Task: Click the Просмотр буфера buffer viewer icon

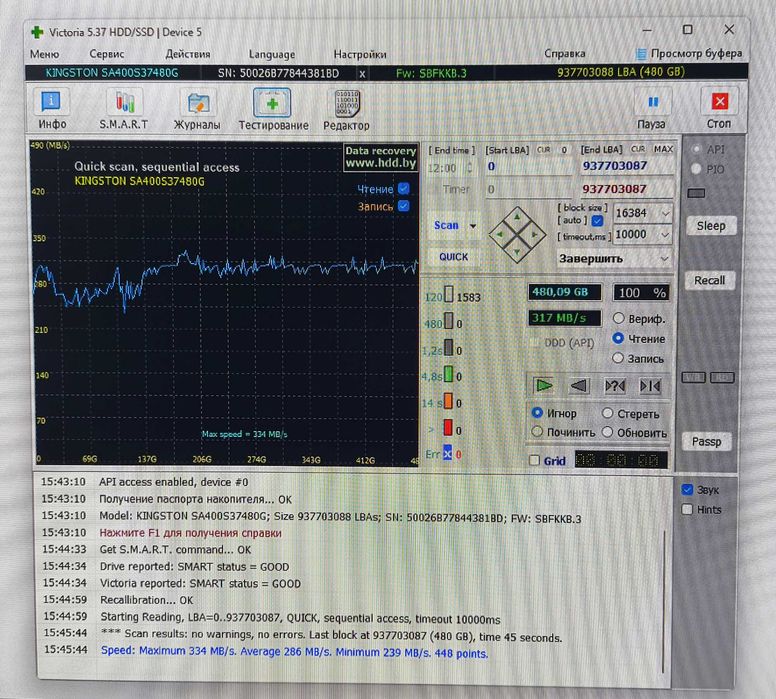Action: coord(641,53)
